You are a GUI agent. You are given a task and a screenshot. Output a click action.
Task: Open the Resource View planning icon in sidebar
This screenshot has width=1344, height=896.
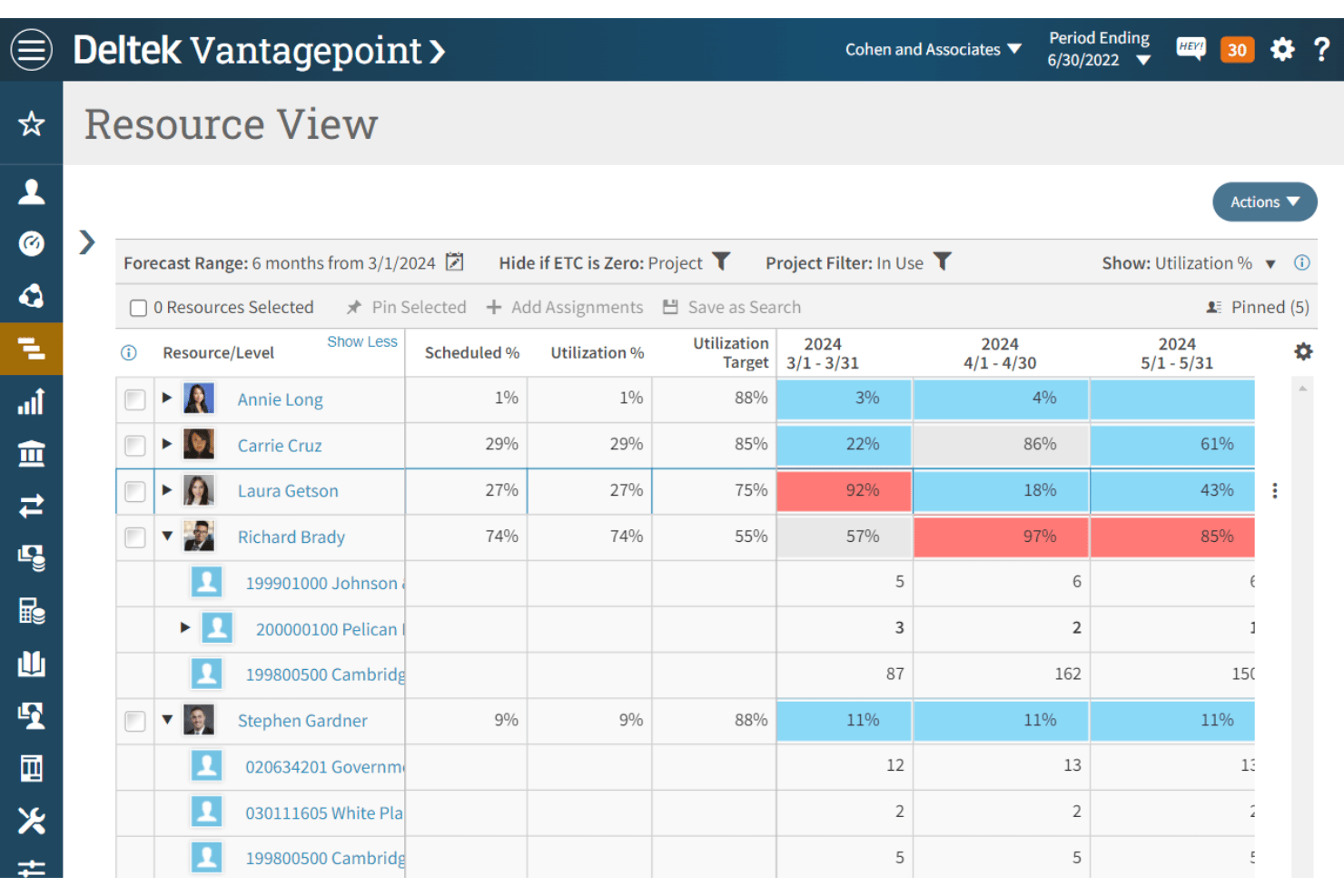click(32, 349)
